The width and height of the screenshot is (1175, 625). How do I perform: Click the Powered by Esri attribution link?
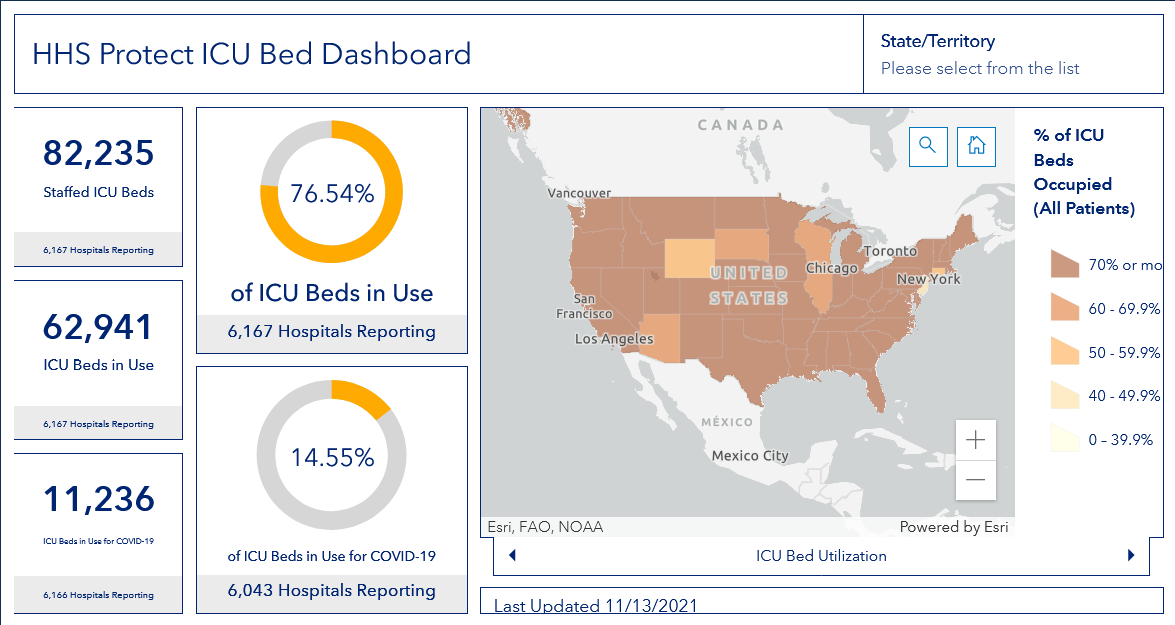953,527
